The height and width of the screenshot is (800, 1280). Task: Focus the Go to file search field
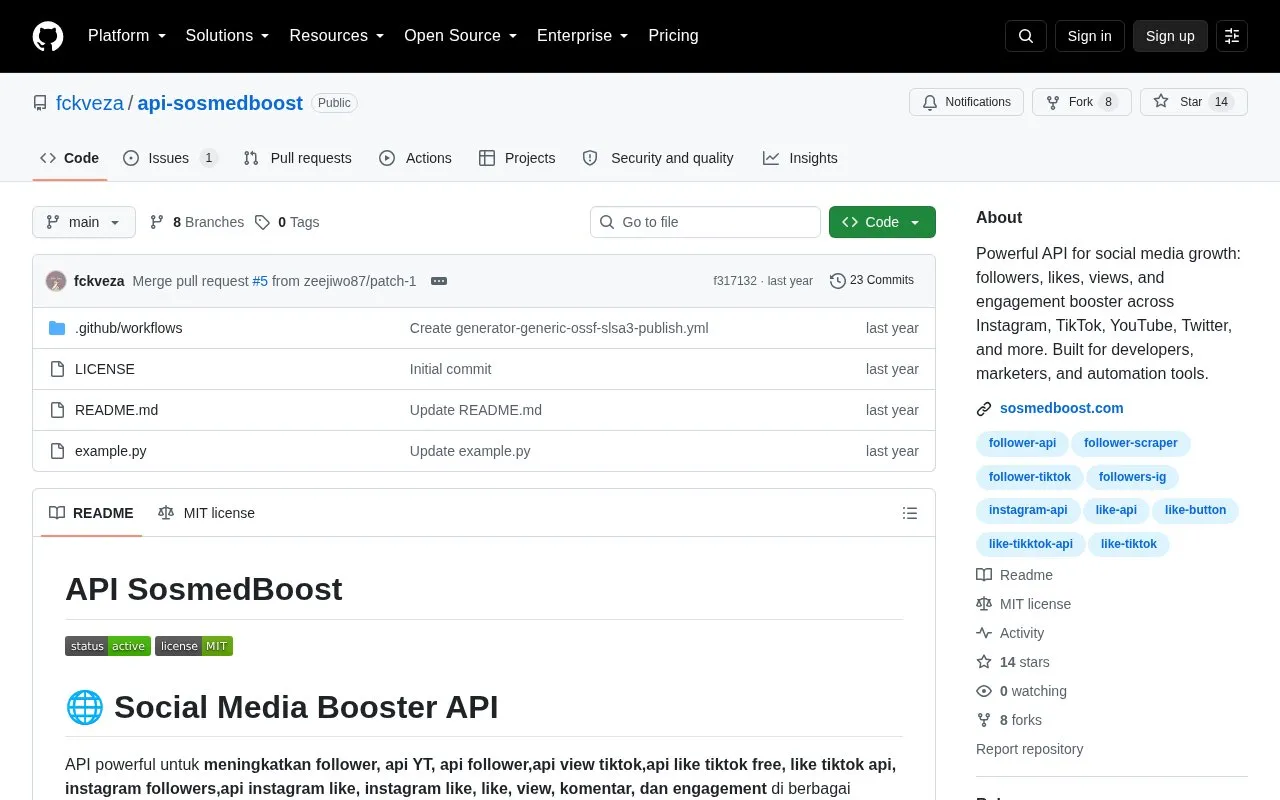point(705,222)
